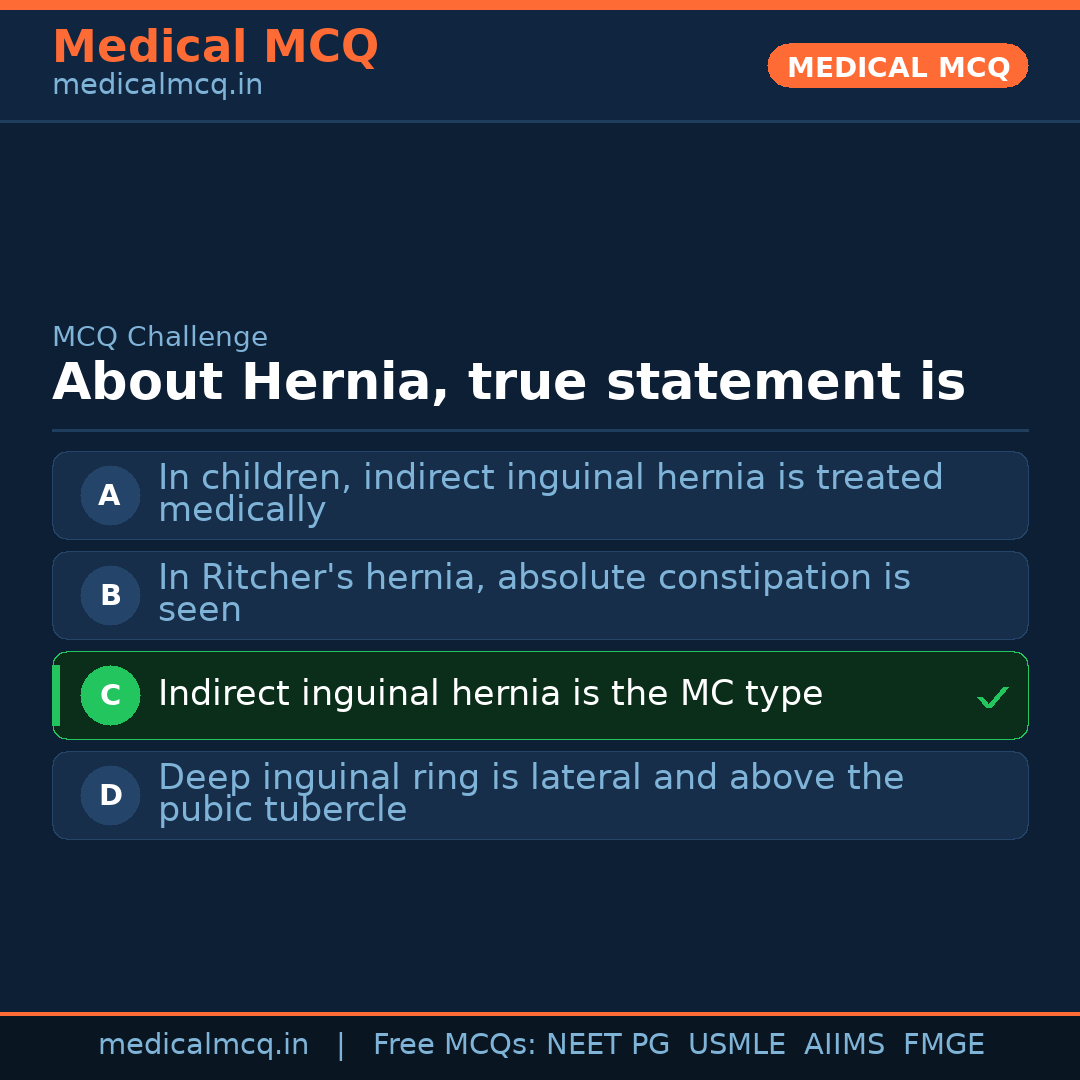Click the Medical MCQ header title

215,47
